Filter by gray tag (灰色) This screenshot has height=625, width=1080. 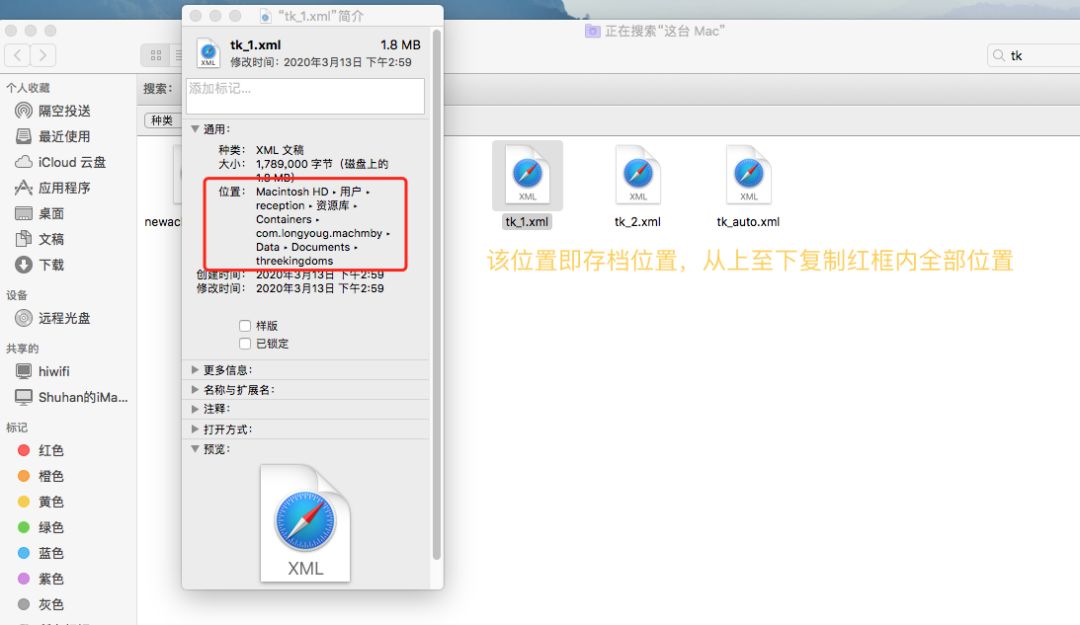pos(40,604)
